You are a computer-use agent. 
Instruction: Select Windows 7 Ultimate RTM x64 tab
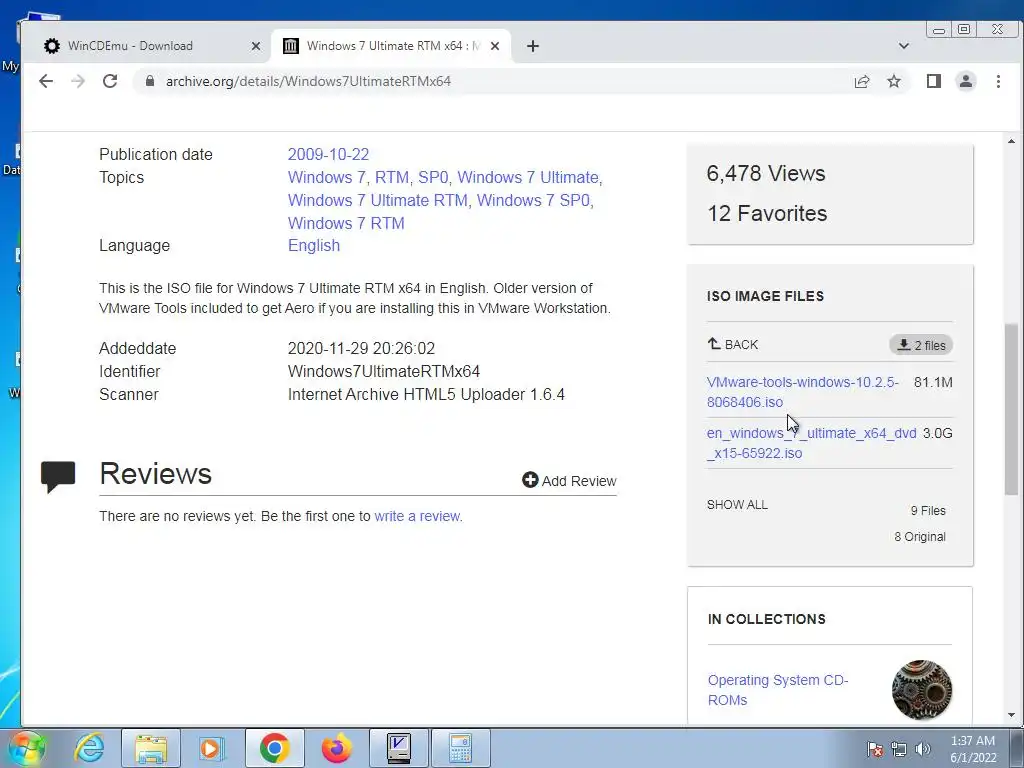[392, 46]
